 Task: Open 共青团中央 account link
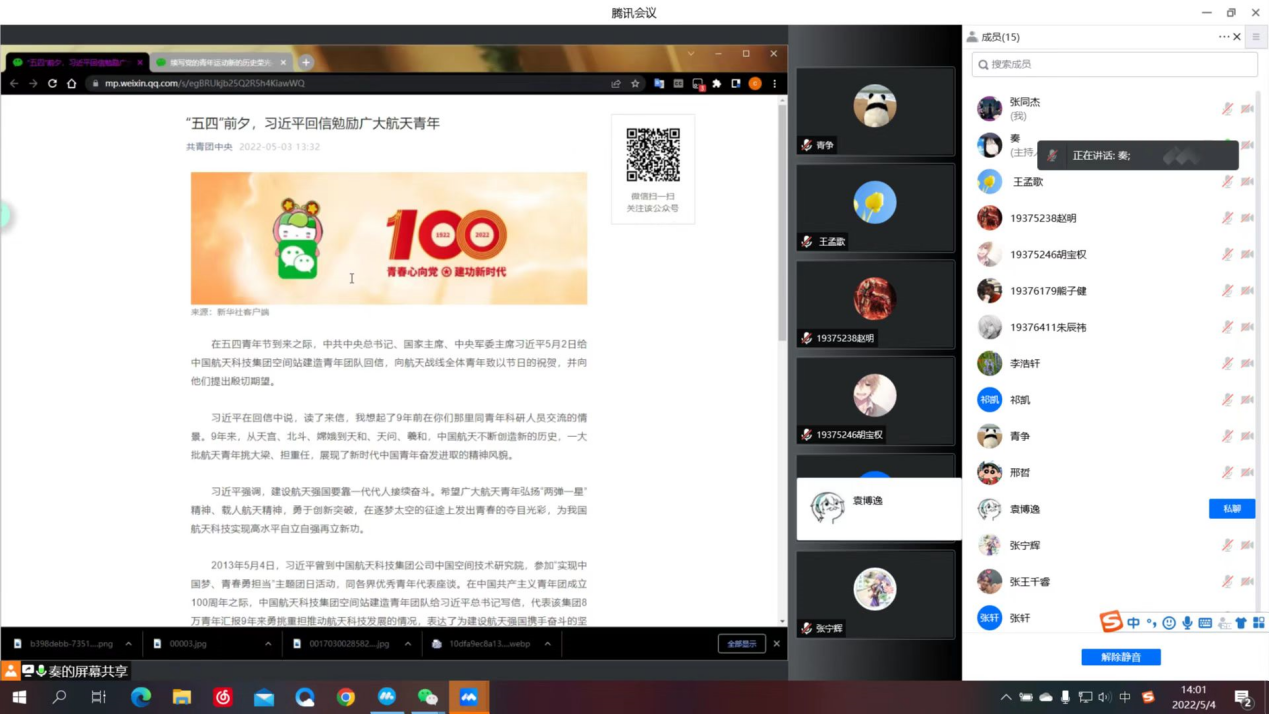(x=209, y=147)
